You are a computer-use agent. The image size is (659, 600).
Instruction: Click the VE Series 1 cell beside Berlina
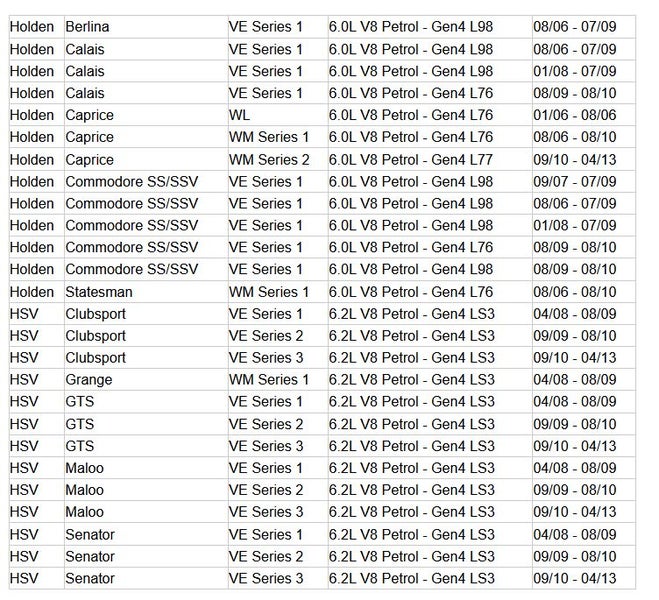pos(265,27)
